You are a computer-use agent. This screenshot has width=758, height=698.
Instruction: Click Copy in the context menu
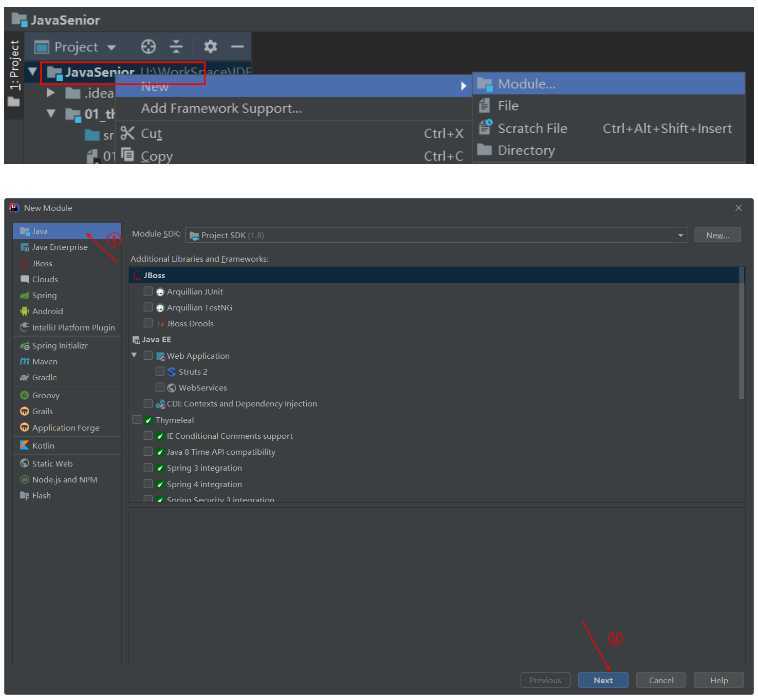tap(293, 156)
